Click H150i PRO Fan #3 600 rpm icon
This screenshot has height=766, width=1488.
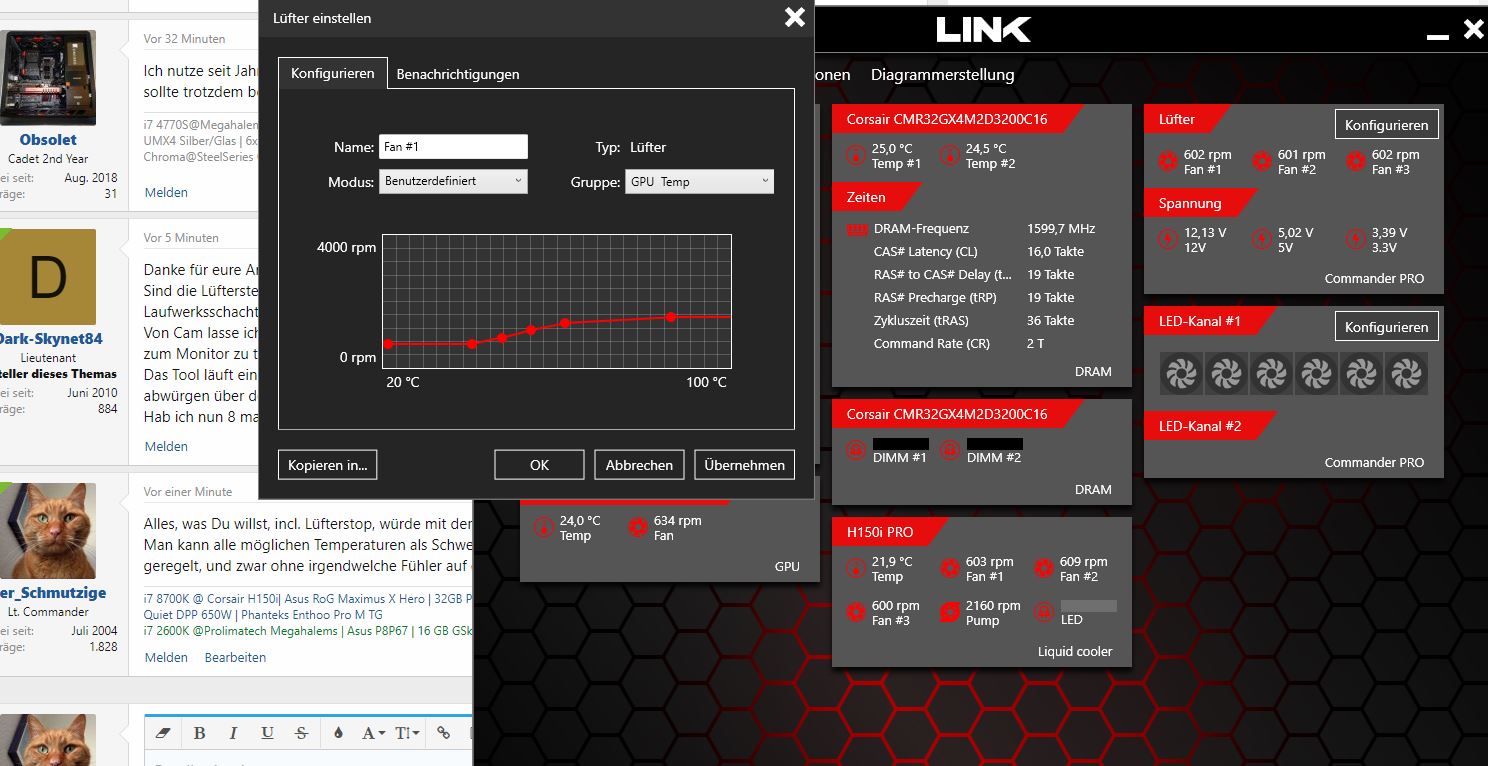tap(855, 613)
